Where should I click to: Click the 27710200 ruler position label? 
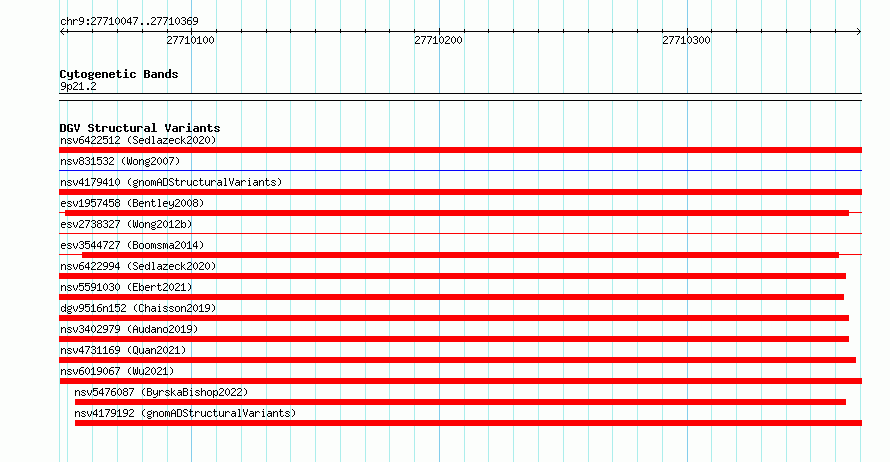438,40
